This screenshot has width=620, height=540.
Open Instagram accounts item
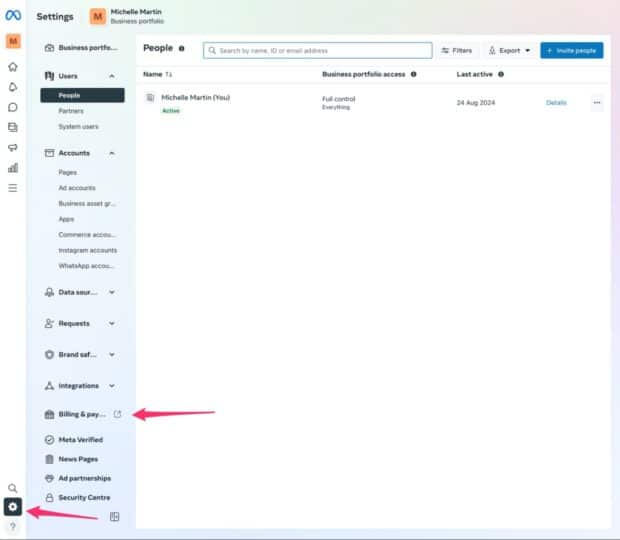coord(87,251)
